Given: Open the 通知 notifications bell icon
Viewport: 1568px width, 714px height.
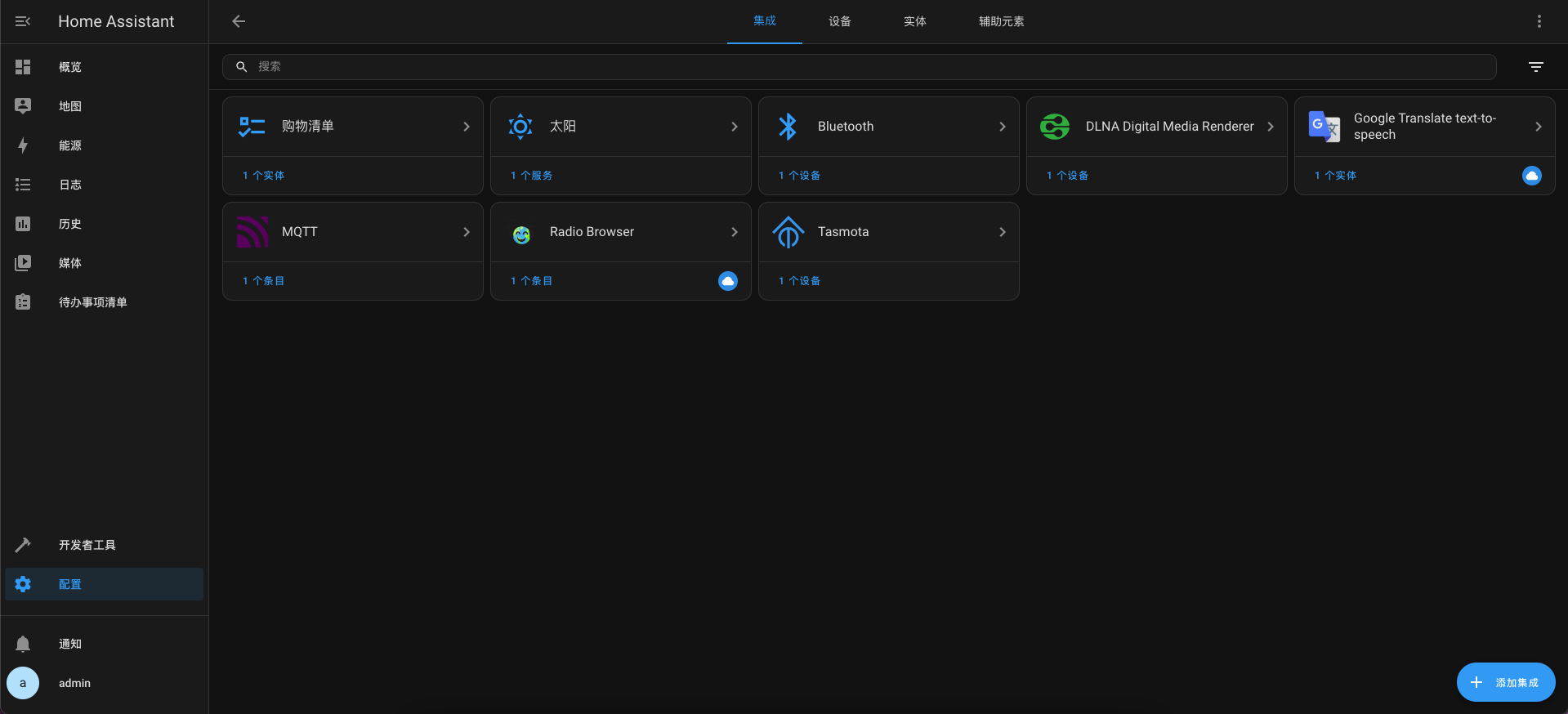Looking at the screenshot, I should [23, 644].
